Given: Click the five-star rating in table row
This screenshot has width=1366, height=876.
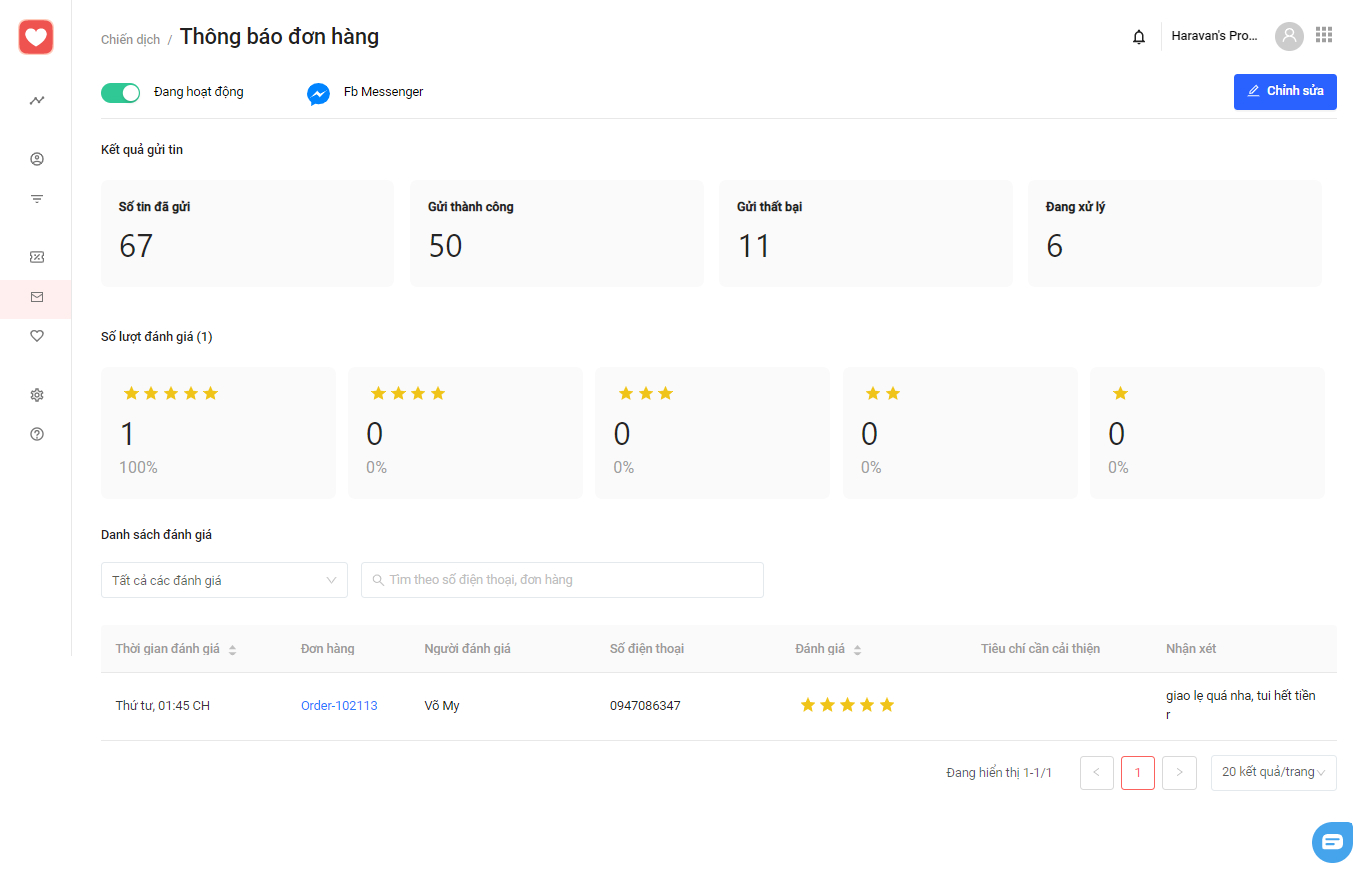Looking at the screenshot, I should pos(847,705).
